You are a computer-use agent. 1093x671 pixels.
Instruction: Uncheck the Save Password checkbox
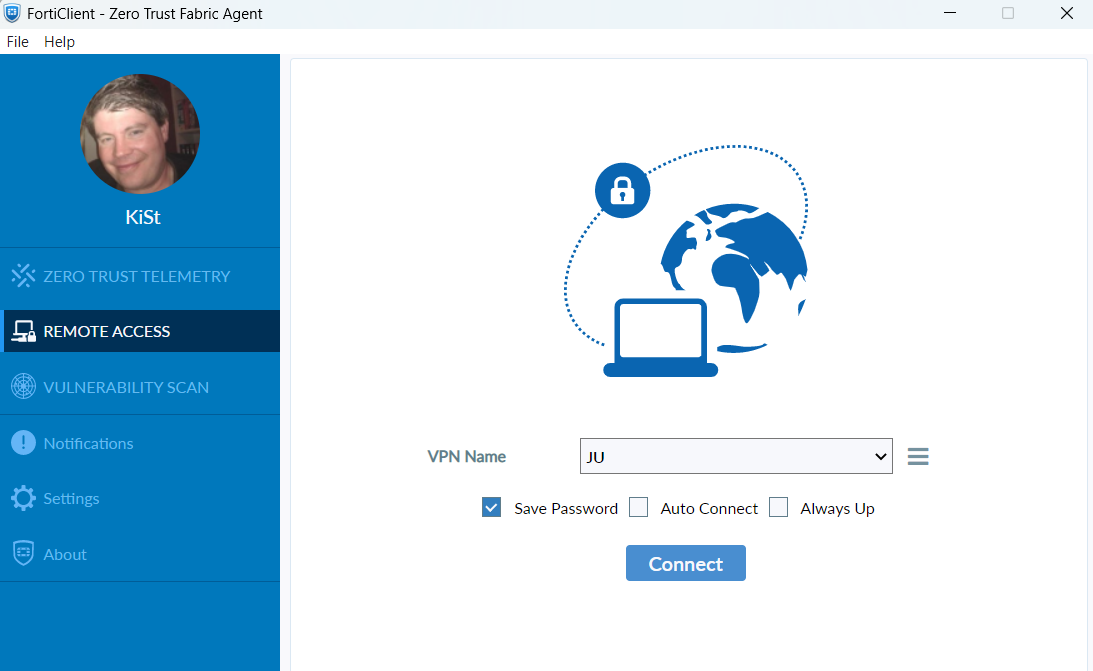click(491, 508)
